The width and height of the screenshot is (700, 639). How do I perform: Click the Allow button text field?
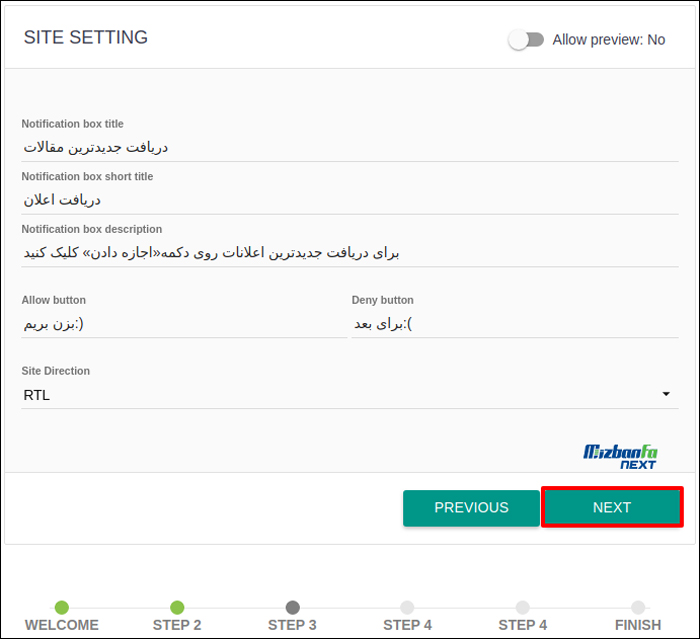tap(184, 324)
